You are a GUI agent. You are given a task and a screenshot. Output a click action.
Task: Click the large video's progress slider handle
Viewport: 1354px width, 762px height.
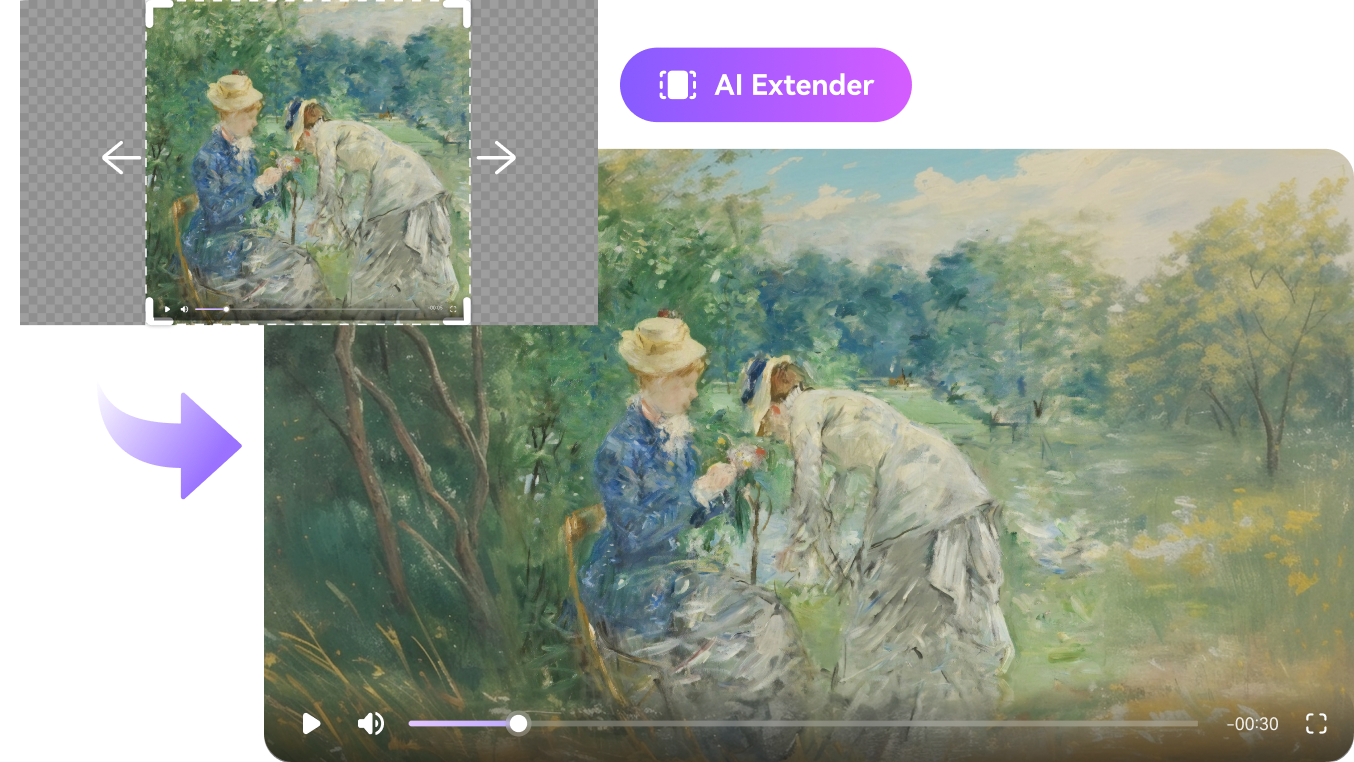518,723
